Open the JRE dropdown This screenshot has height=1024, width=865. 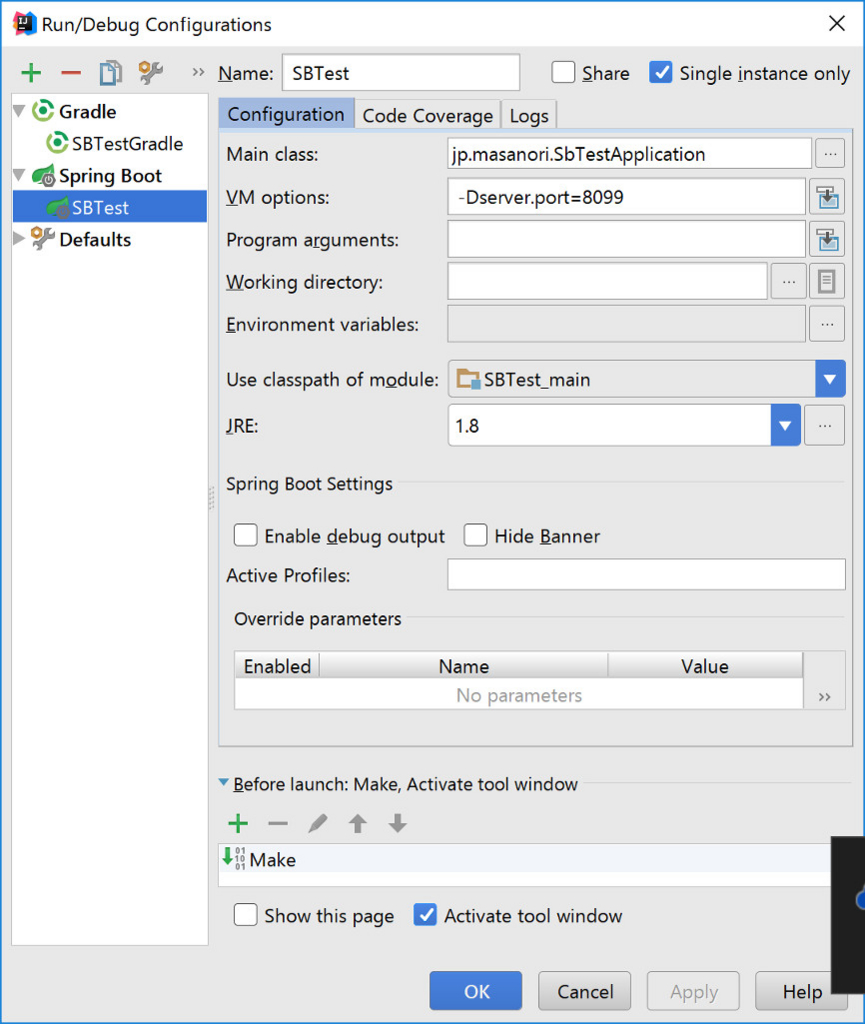tap(785, 425)
